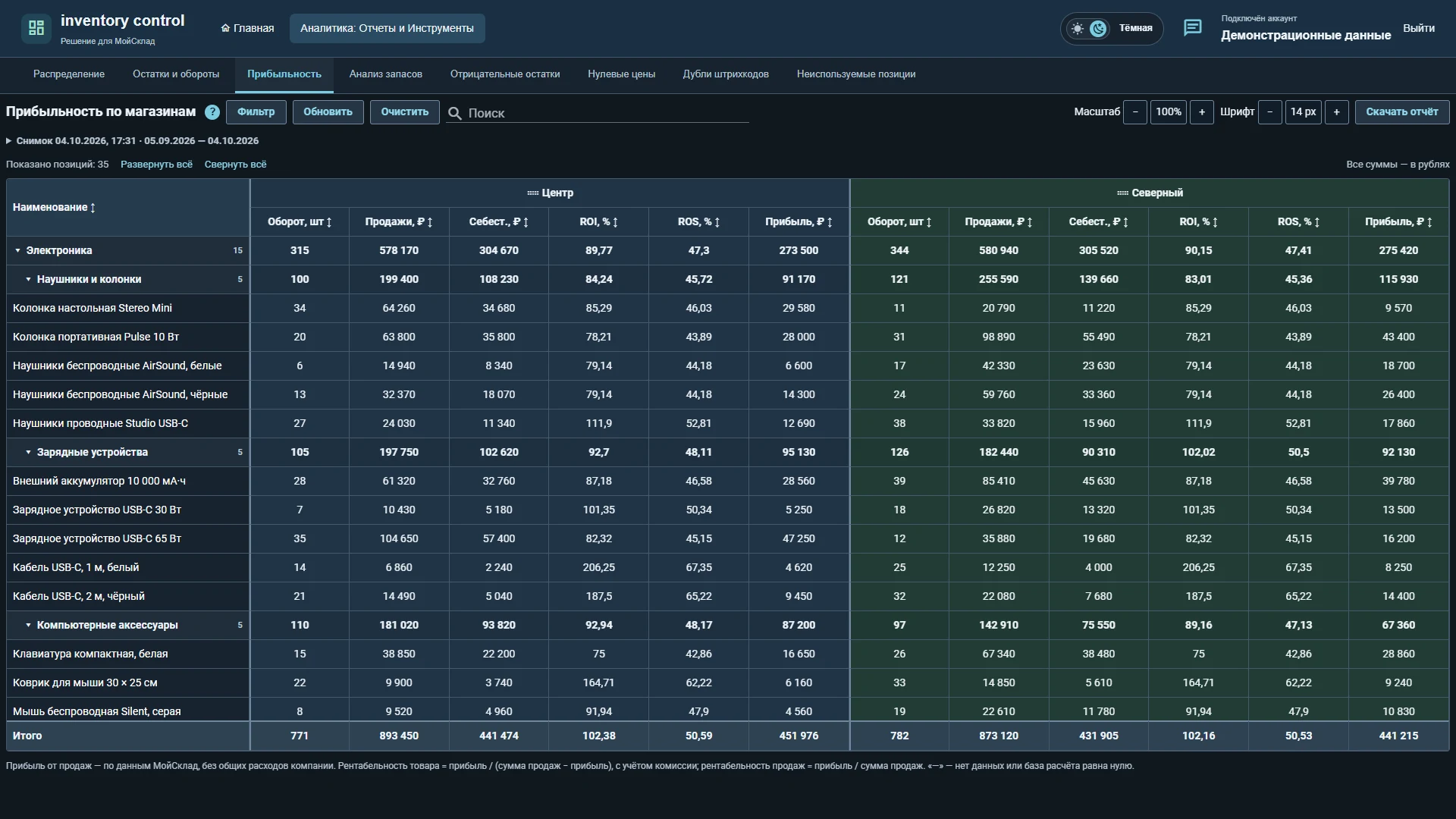Click the inventory control logo icon
Screen dimensions: 1456x819
36,28
